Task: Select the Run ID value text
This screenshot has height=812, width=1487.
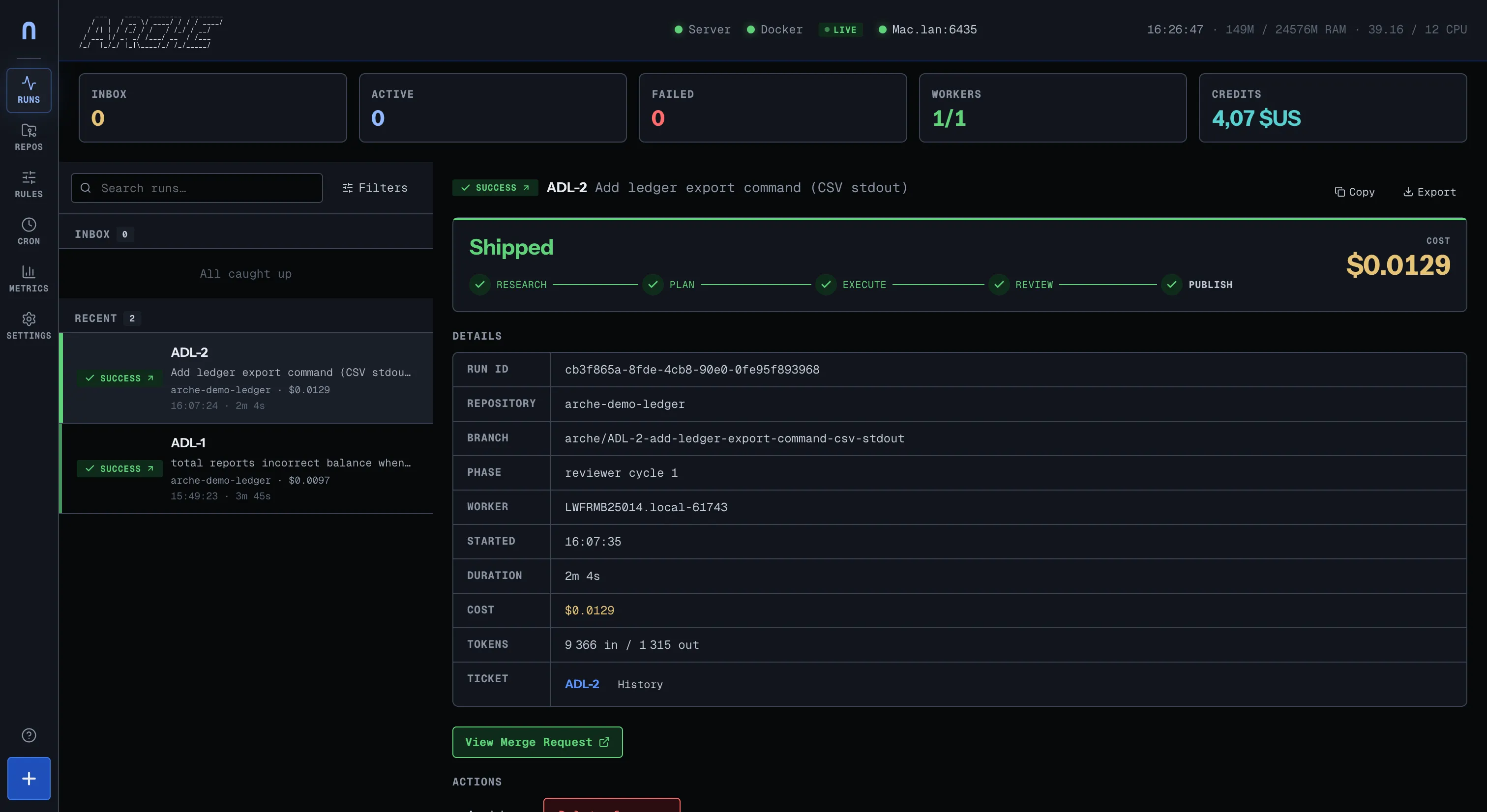Action: pyautogui.click(x=691, y=369)
